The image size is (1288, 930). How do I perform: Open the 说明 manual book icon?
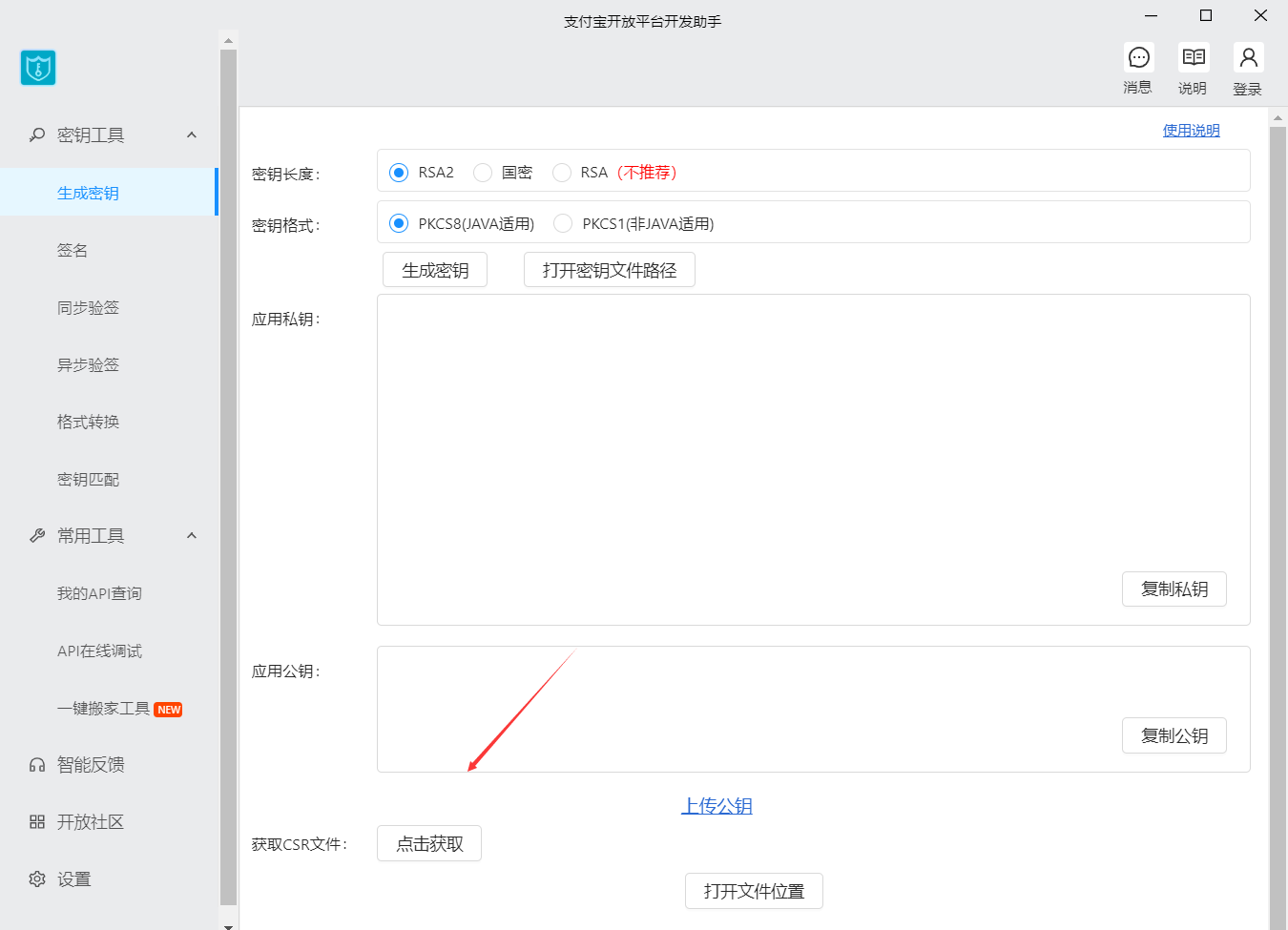(1193, 58)
